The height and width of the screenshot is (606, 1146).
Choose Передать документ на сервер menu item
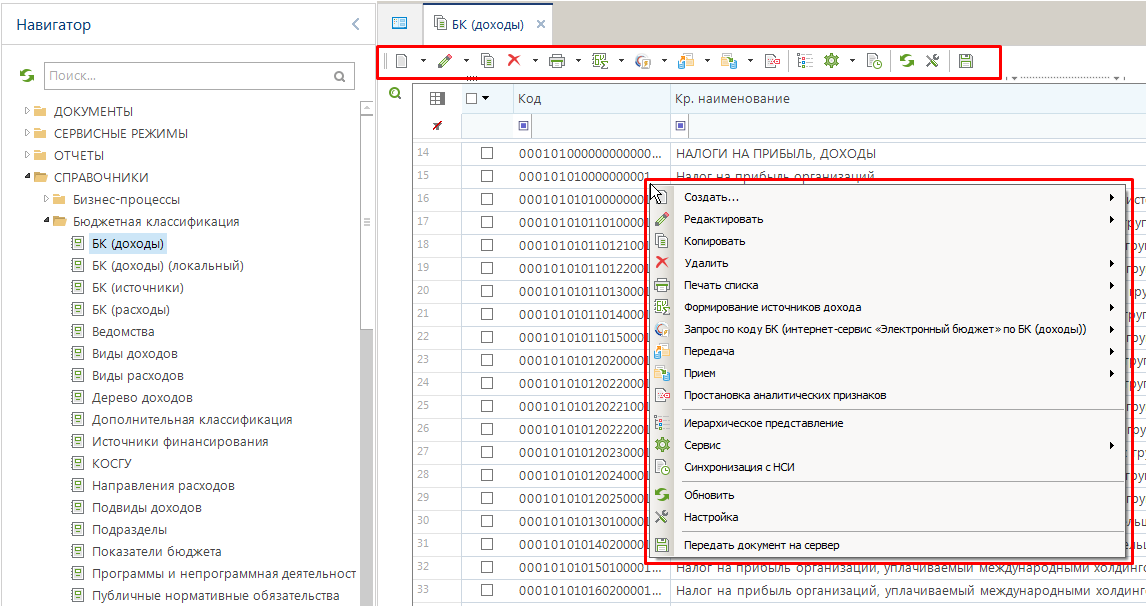[x=887, y=545]
